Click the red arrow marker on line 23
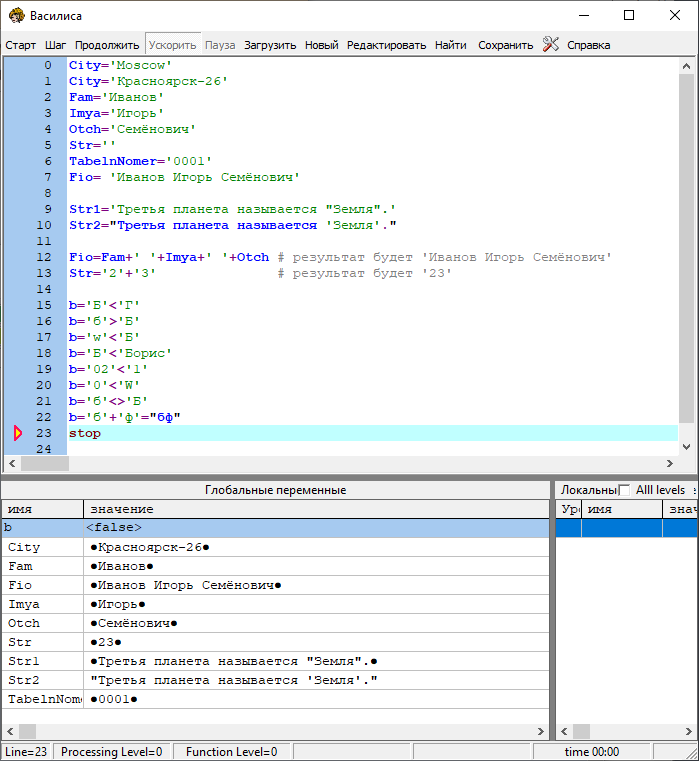Image resolution: width=699 pixels, height=761 pixels. (17, 433)
